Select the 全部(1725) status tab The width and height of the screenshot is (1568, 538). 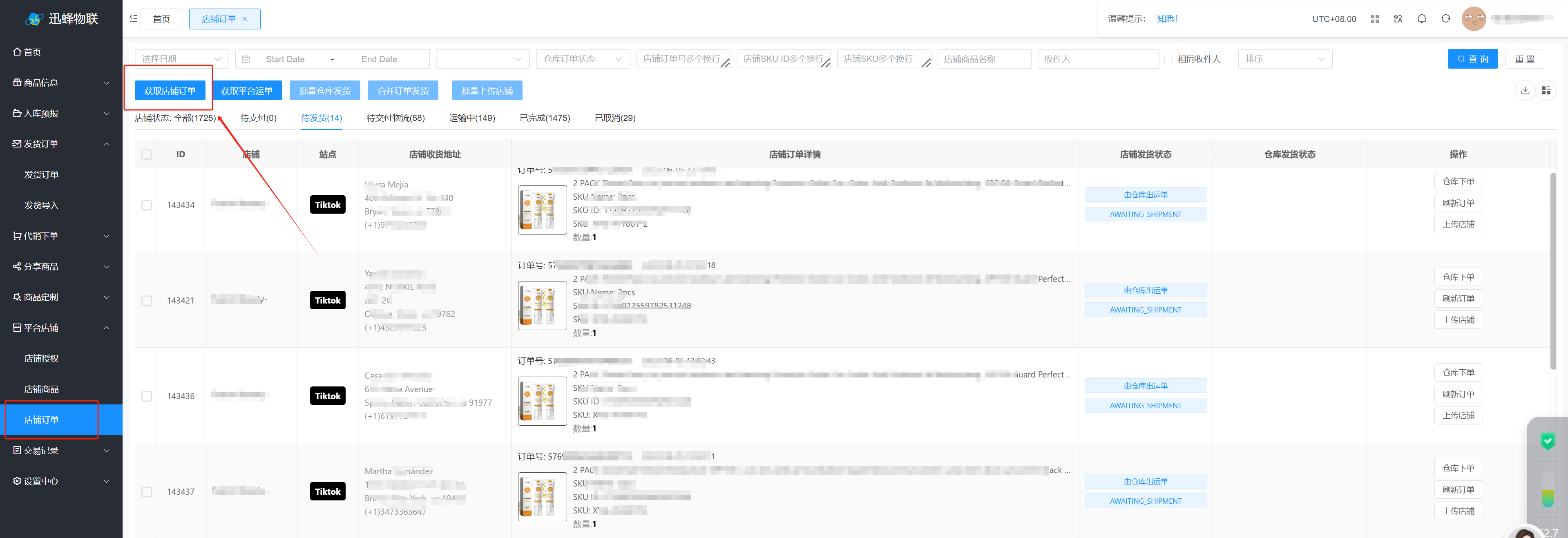195,118
